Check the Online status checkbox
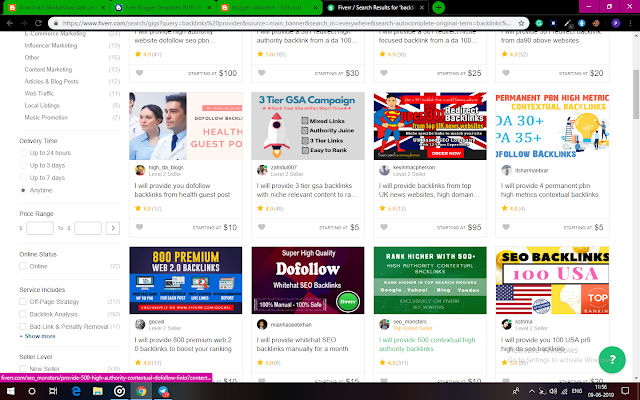The image size is (640, 400). pyautogui.click(x=23, y=266)
